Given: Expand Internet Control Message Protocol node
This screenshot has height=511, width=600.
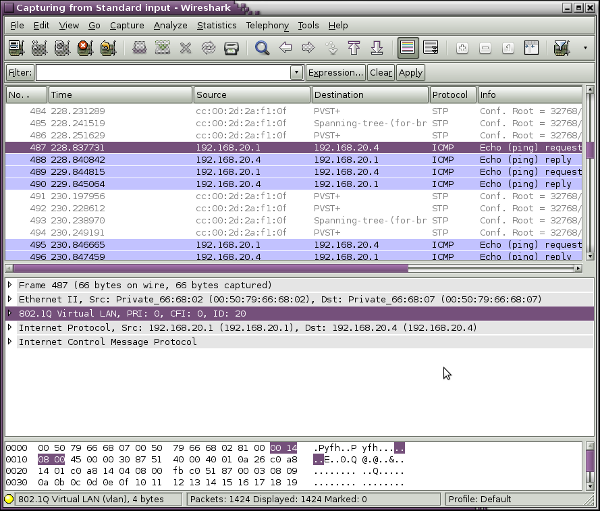Looking at the screenshot, I should tap(10, 341).
